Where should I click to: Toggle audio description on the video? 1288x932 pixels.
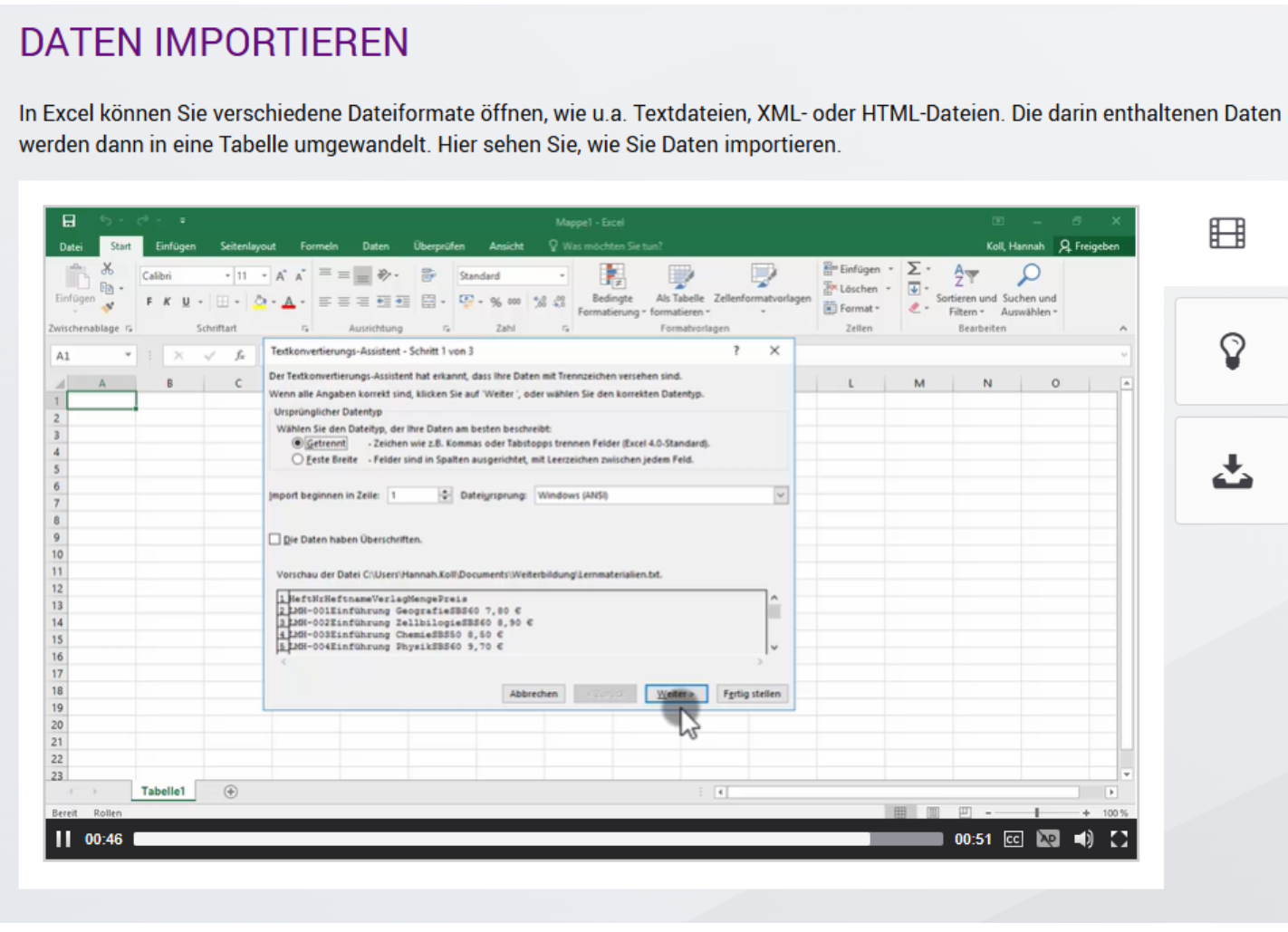pyautogui.click(x=1048, y=840)
